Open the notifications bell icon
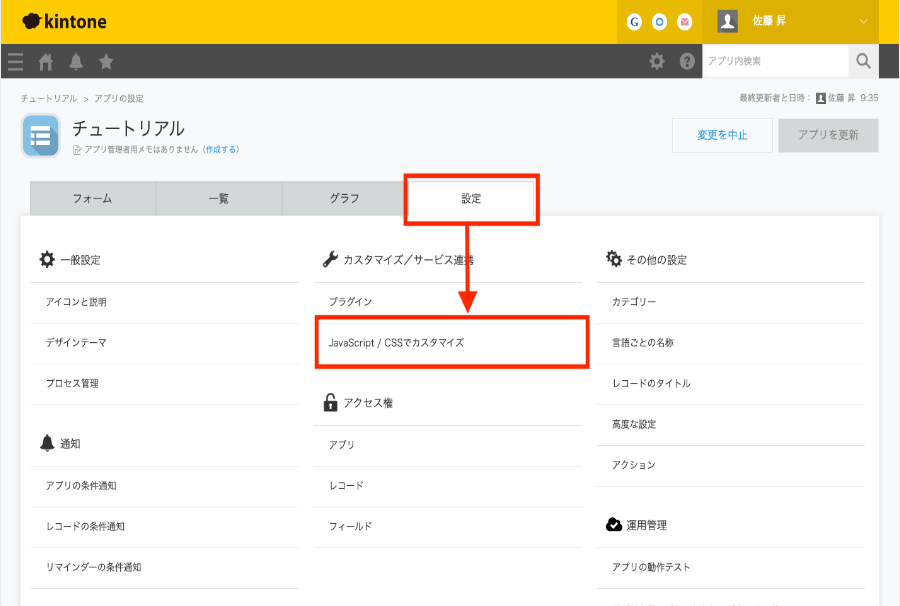The width and height of the screenshot is (900, 606). point(76,62)
